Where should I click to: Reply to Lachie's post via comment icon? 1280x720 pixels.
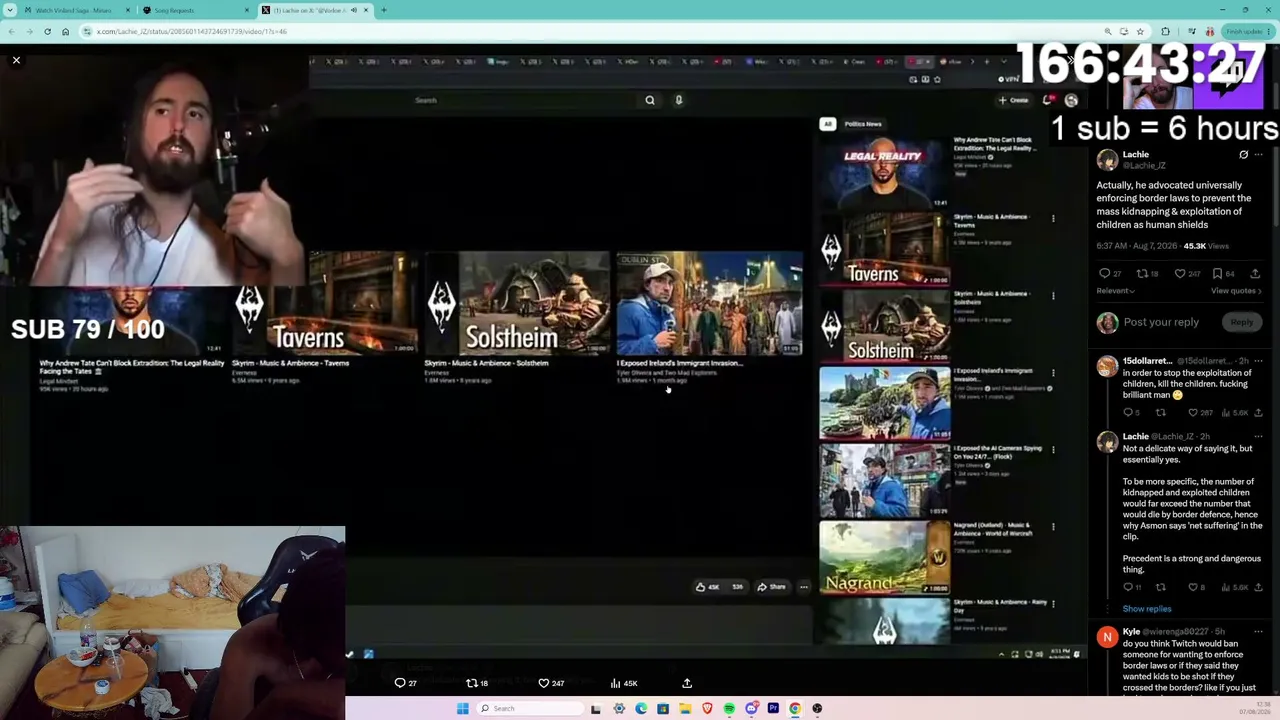tap(1104, 273)
